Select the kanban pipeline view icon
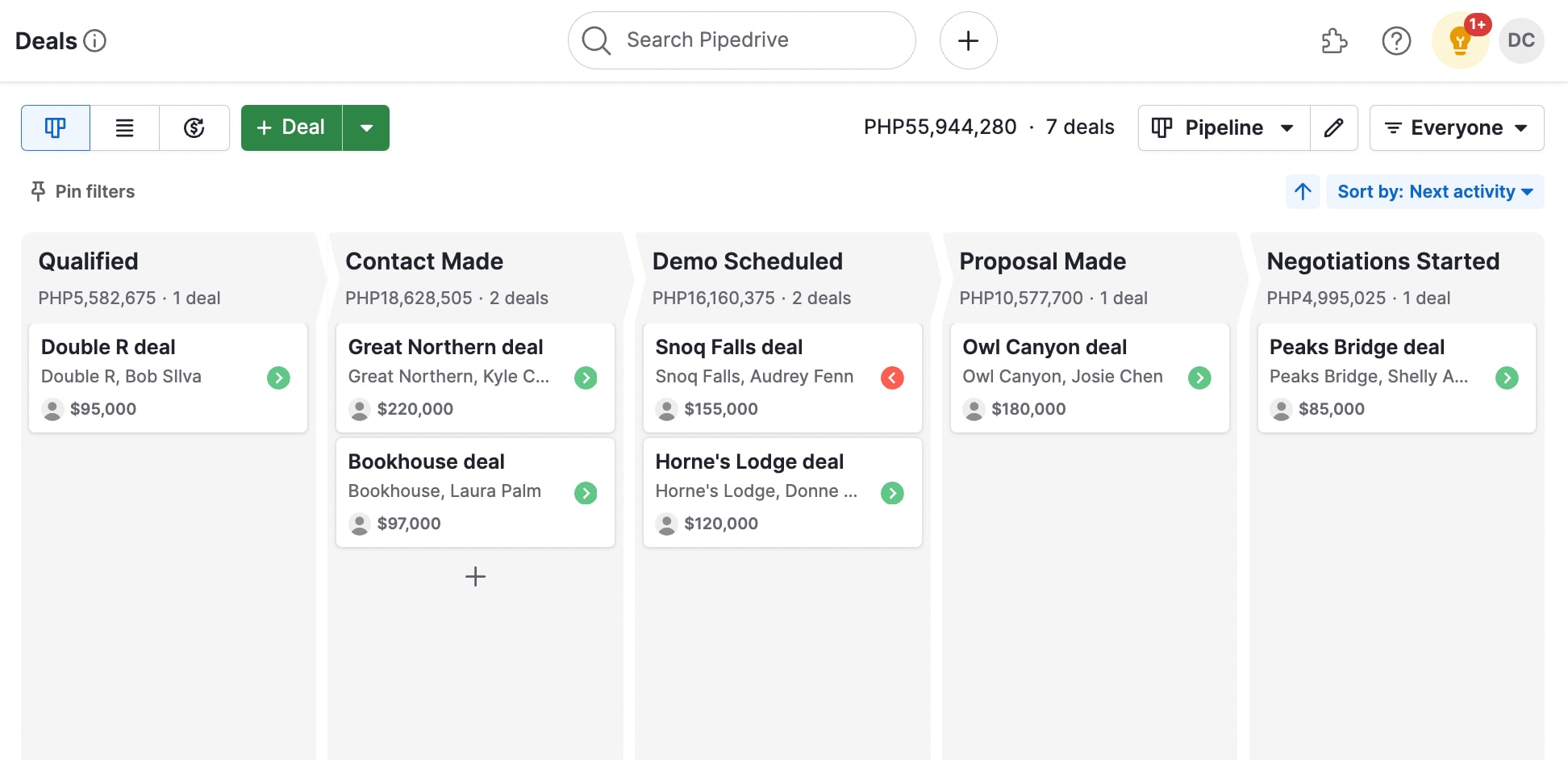Image resolution: width=1568 pixels, height=760 pixels. (55, 127)
